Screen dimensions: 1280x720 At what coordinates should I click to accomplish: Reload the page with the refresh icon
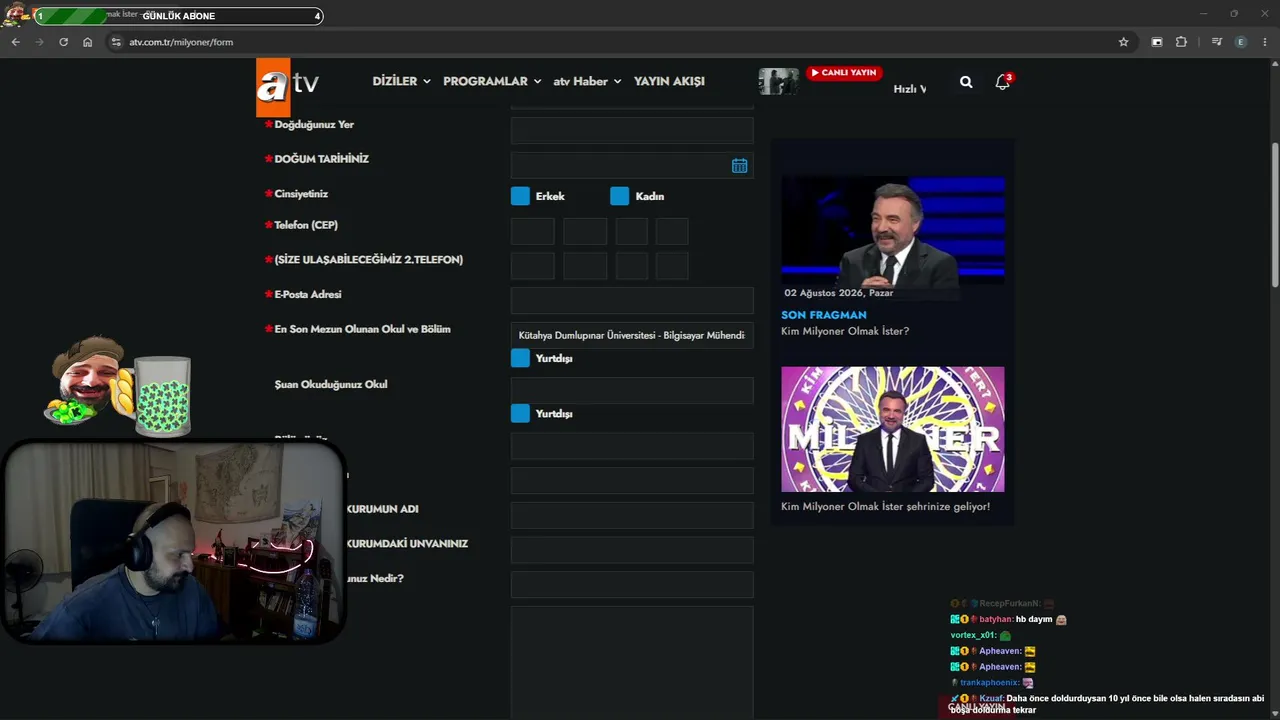63,42
